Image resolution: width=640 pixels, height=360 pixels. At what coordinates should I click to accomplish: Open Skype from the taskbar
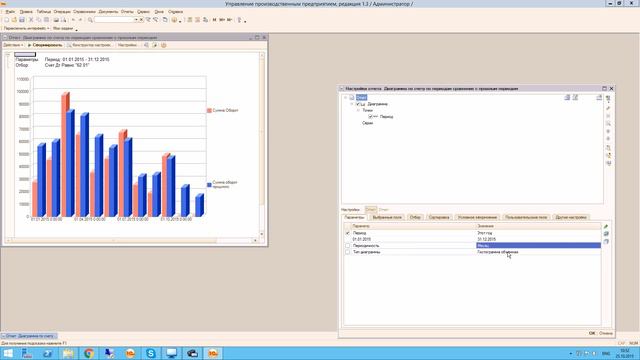(x=151, y=353)
